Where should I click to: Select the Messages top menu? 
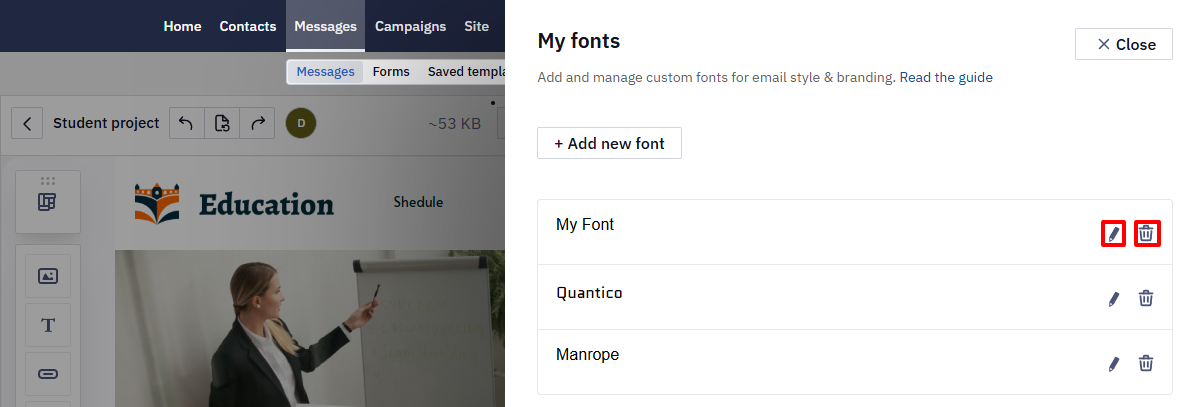325,26
